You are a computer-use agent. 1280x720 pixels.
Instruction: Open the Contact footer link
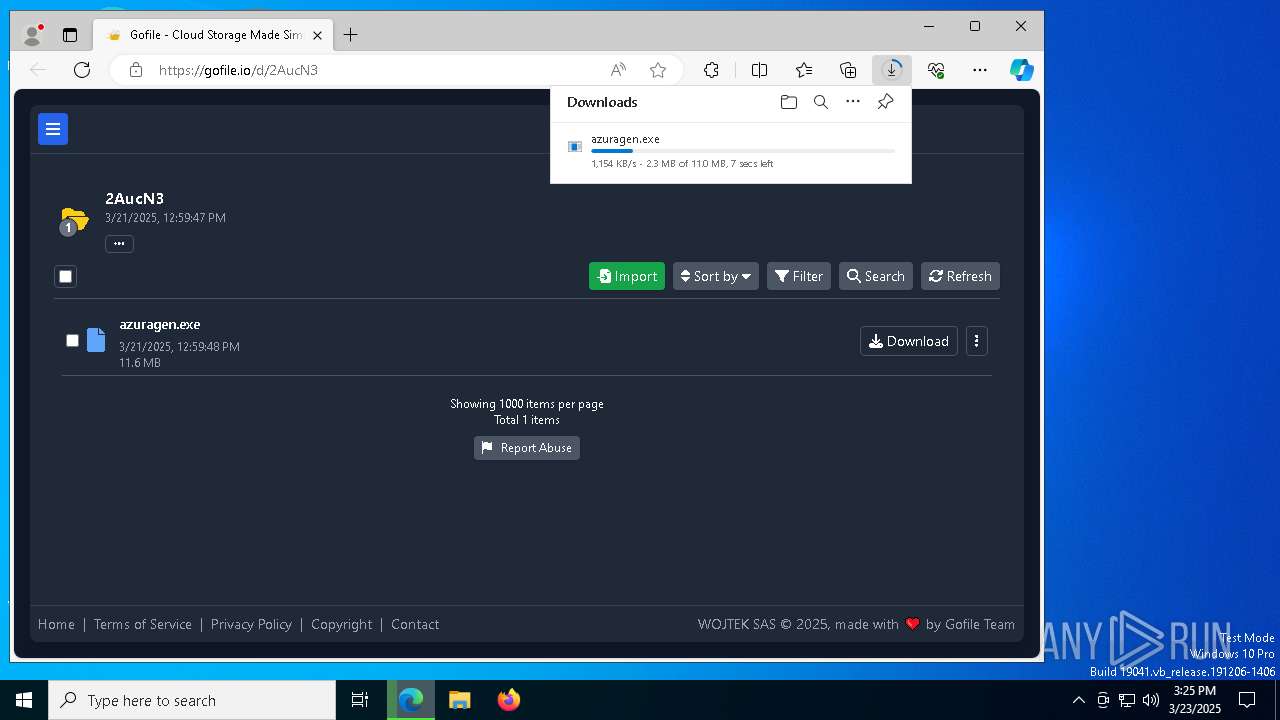tap(415, 624)
